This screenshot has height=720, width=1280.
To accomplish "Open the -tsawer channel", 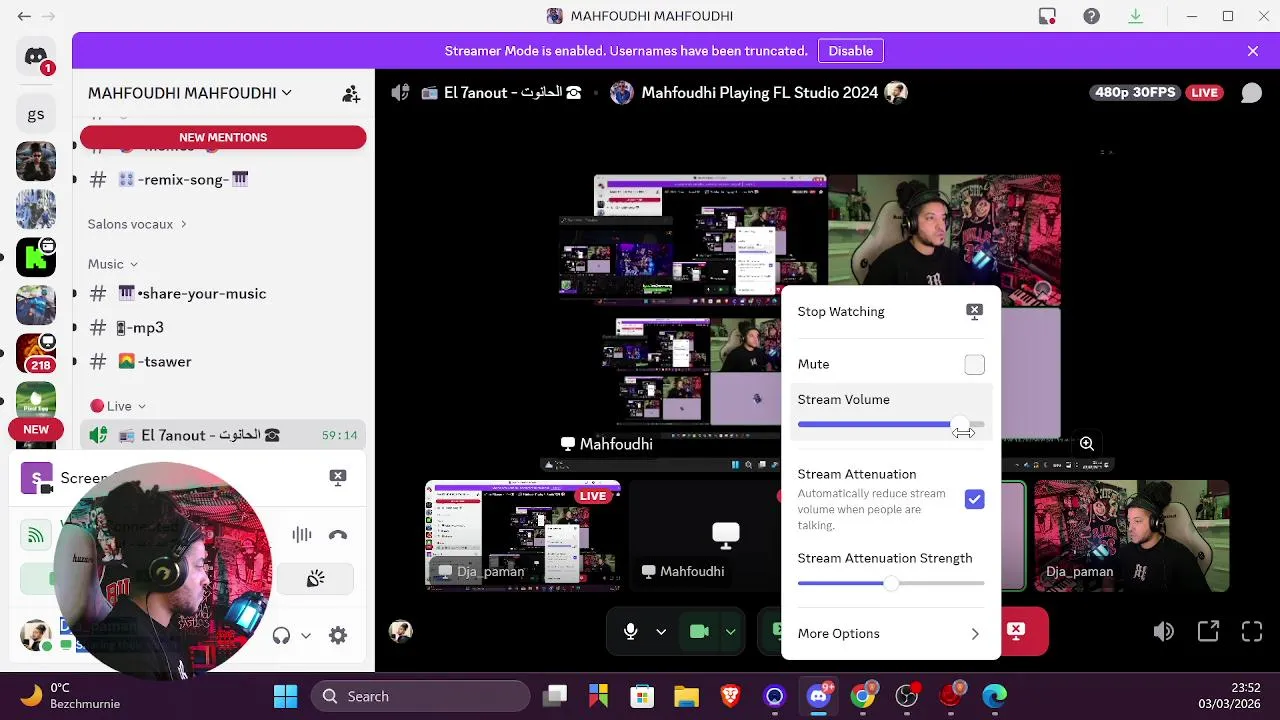I will (222, 361).
